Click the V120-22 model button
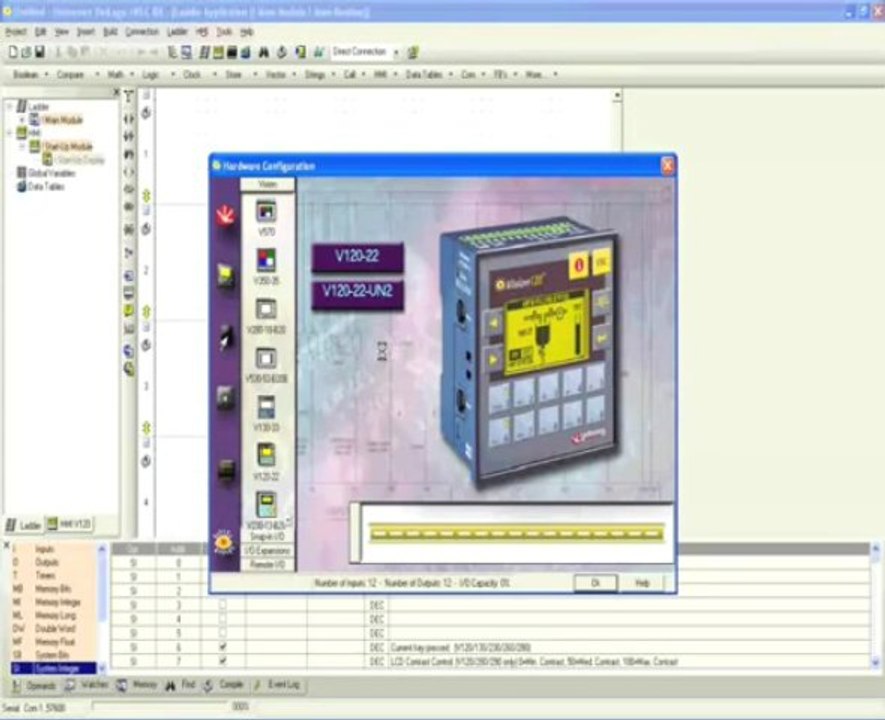Image resolution: width=885 pixels, height=720 pixels. [357, 256]
